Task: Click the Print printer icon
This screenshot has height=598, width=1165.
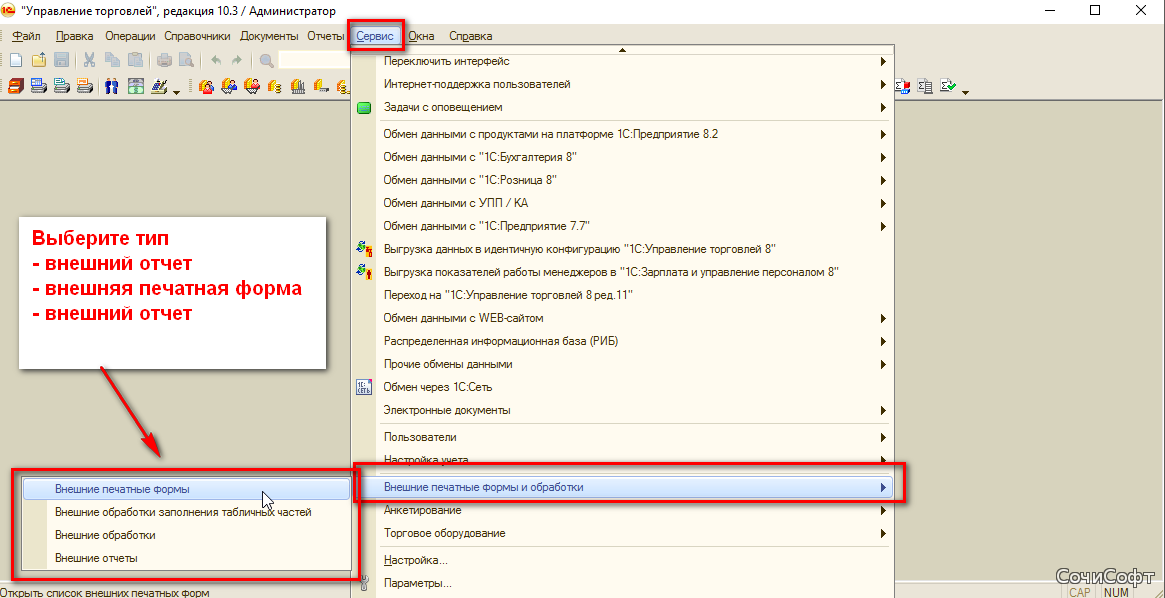Action: tap(163, 61)
